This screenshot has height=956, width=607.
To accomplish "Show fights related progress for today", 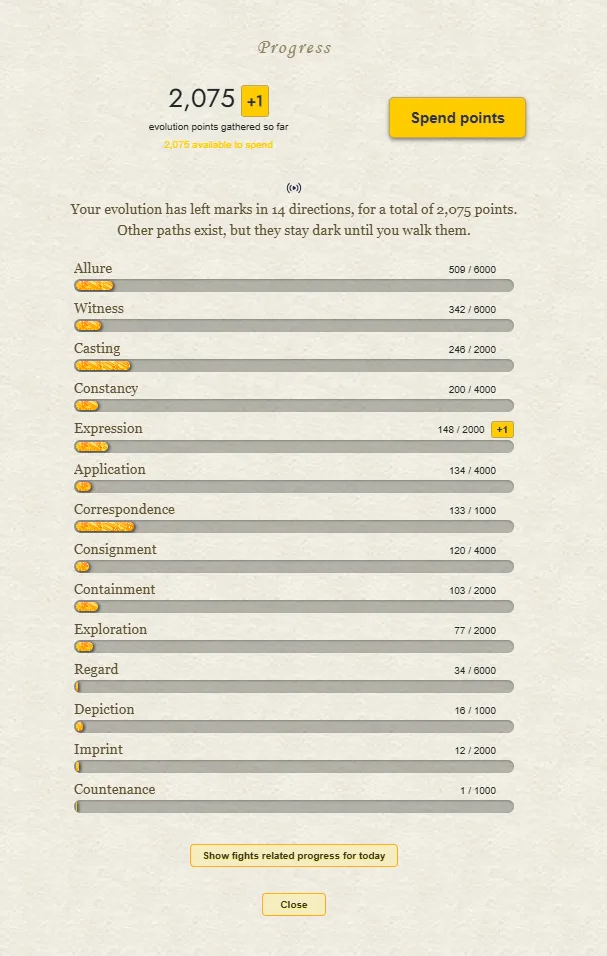I will (294, 855).
